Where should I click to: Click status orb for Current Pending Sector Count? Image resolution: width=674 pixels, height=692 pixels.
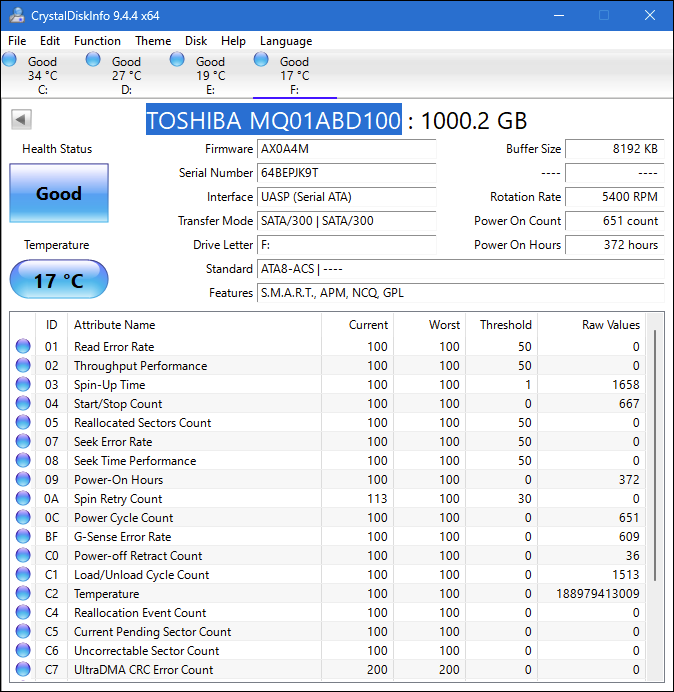(23, 631)
